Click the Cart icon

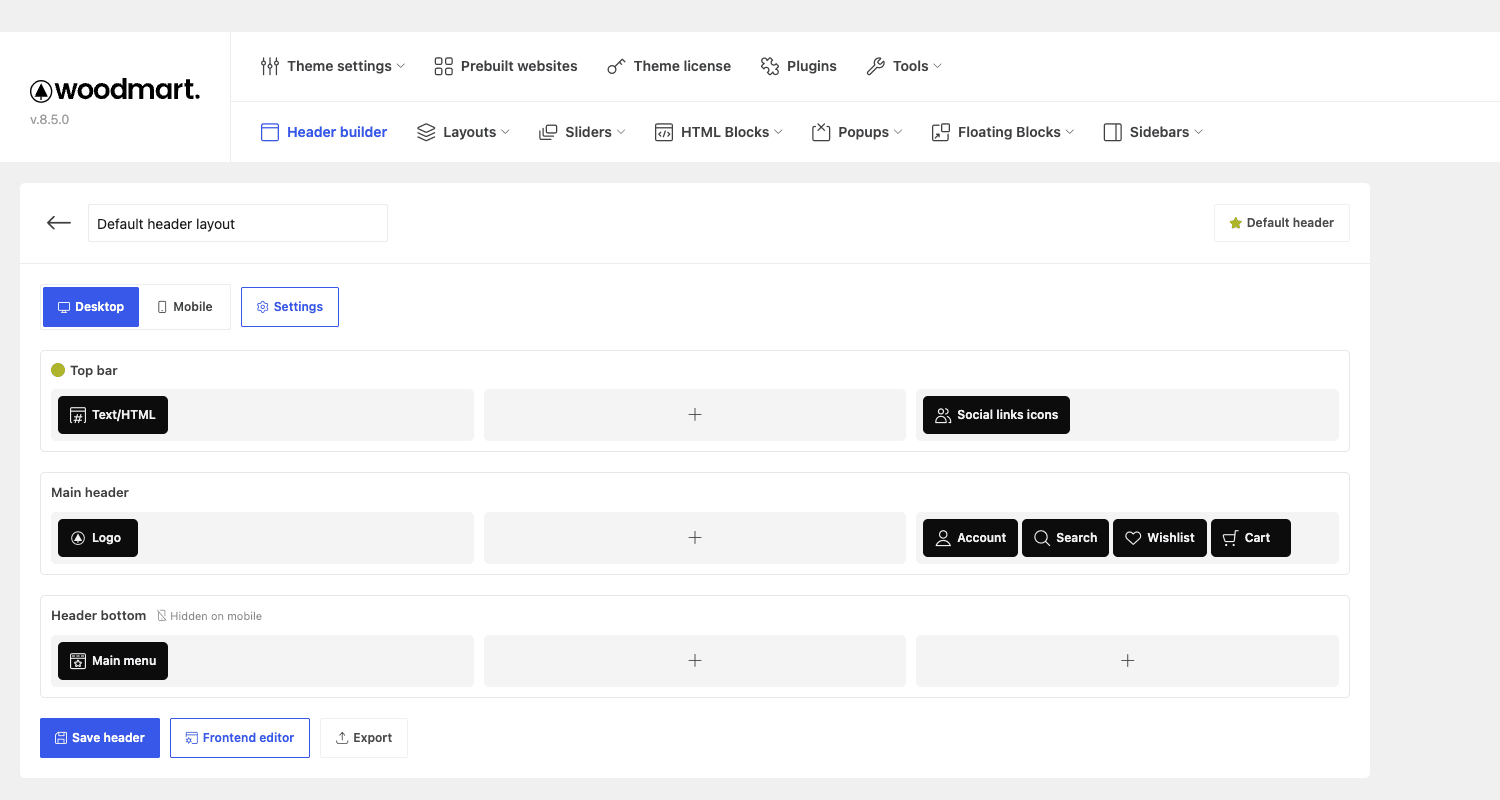point(1231,538)
